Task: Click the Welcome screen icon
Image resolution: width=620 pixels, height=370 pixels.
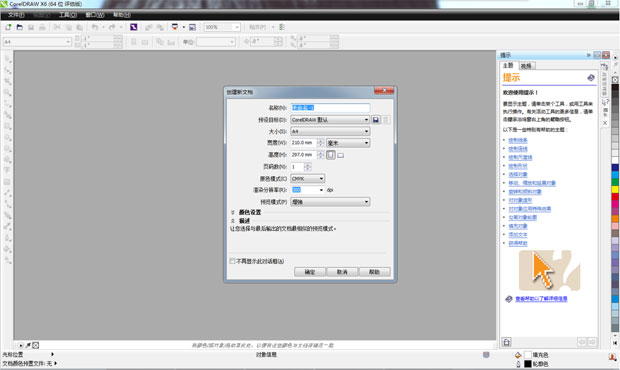Action: [x=192, y=27]
